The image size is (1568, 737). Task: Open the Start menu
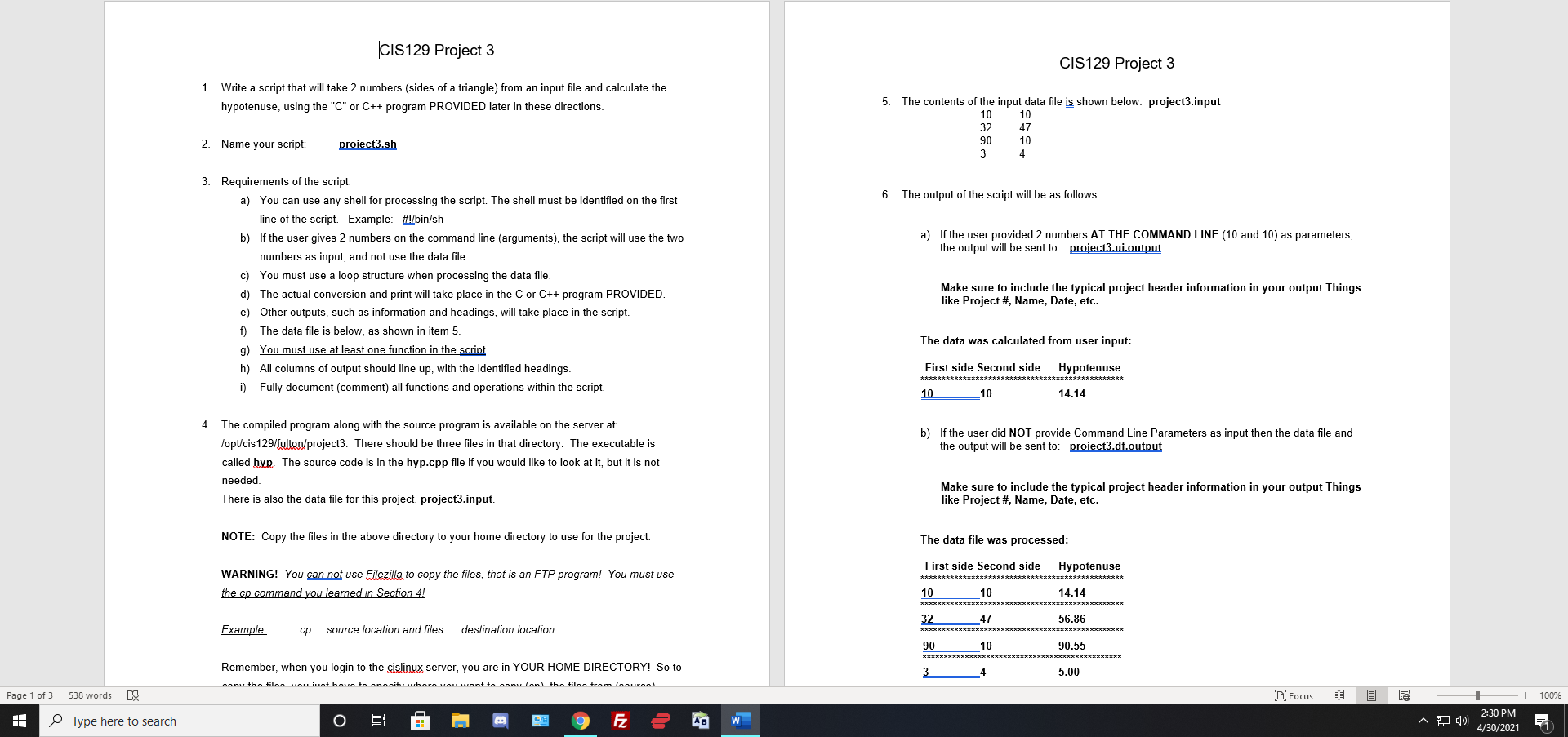[x=18, y=721]
